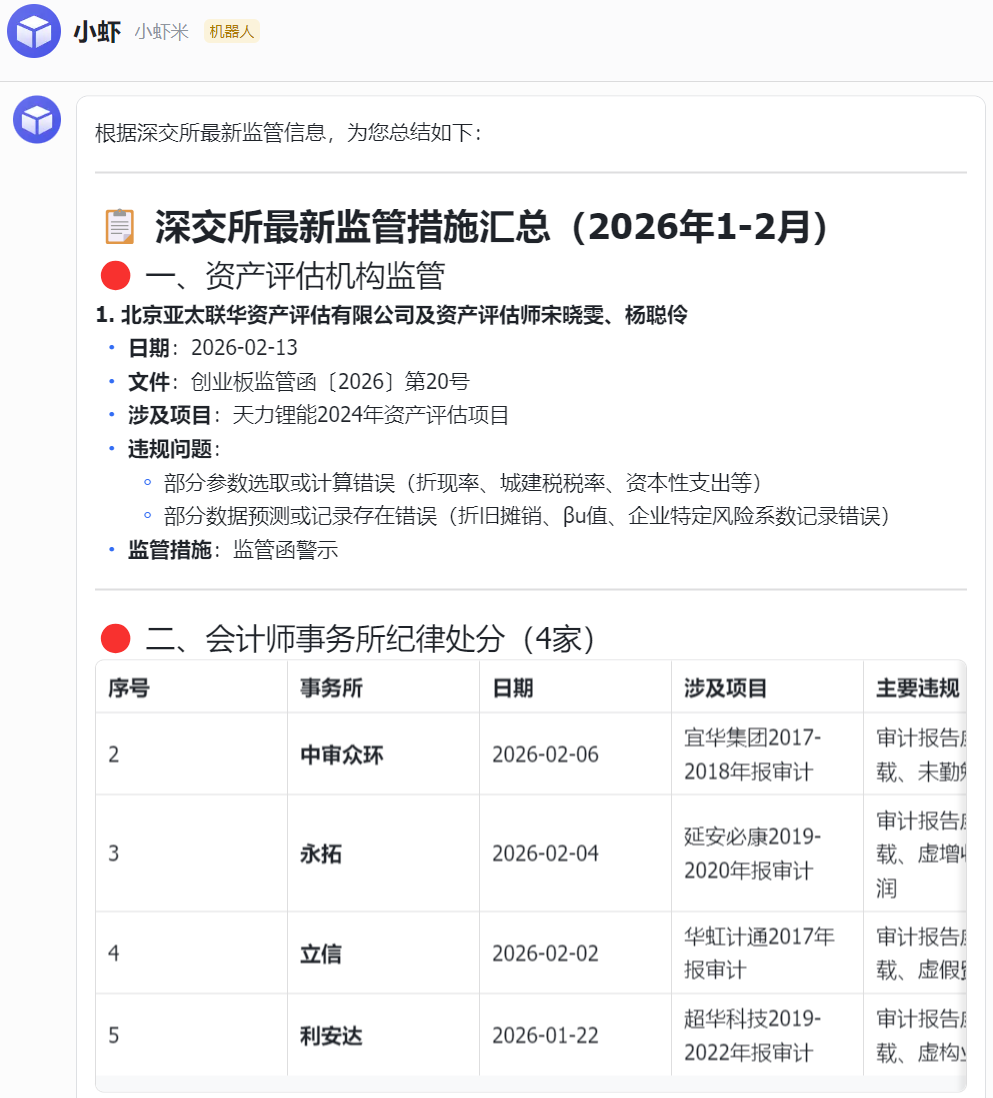Click heading 深交所最新监管措施汇总
Image resolution: width=993 pixels, height=1098 pixels.
click(x=491, y=226)
